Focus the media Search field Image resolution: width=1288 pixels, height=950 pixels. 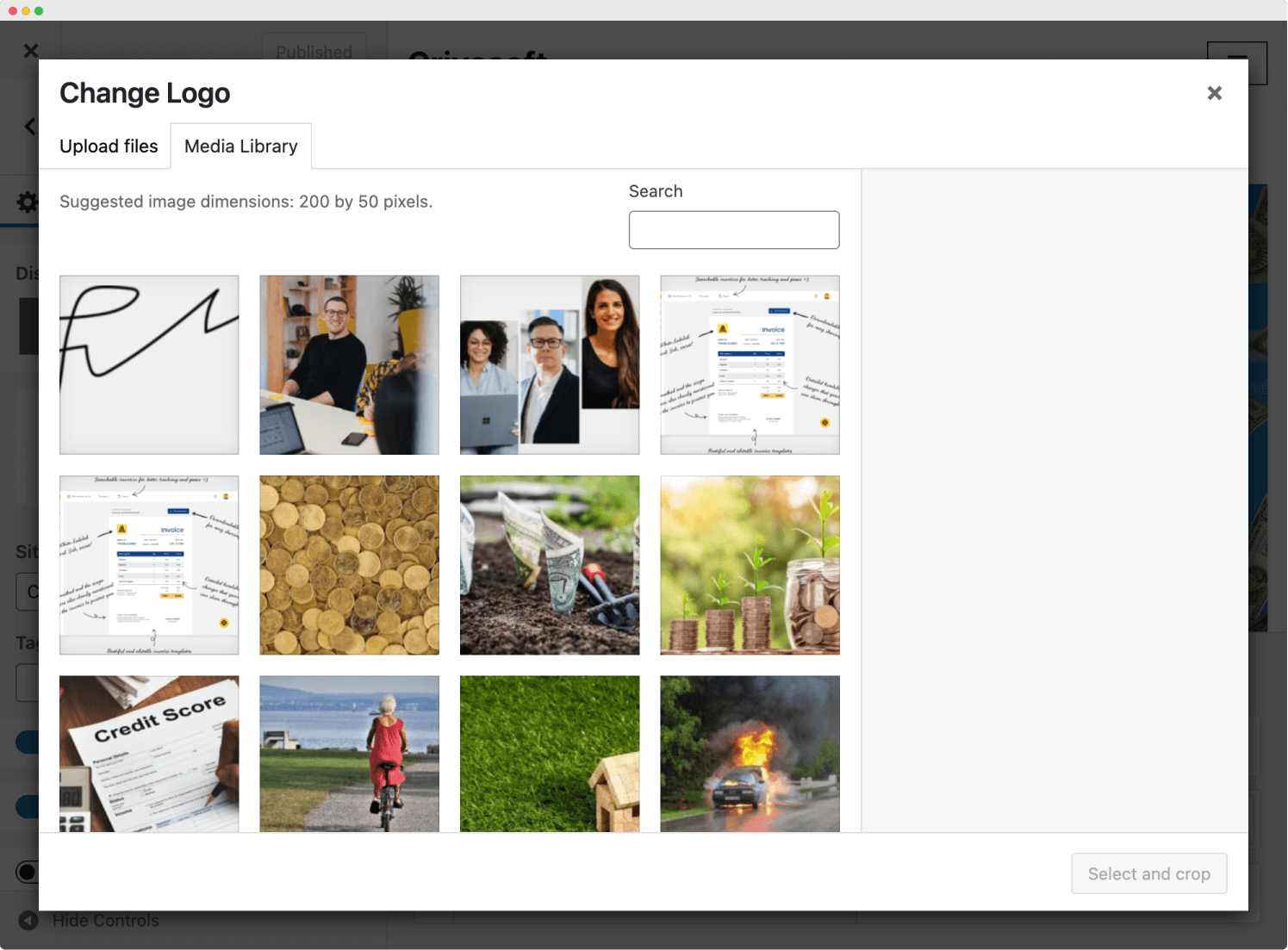tap(734, 230)
